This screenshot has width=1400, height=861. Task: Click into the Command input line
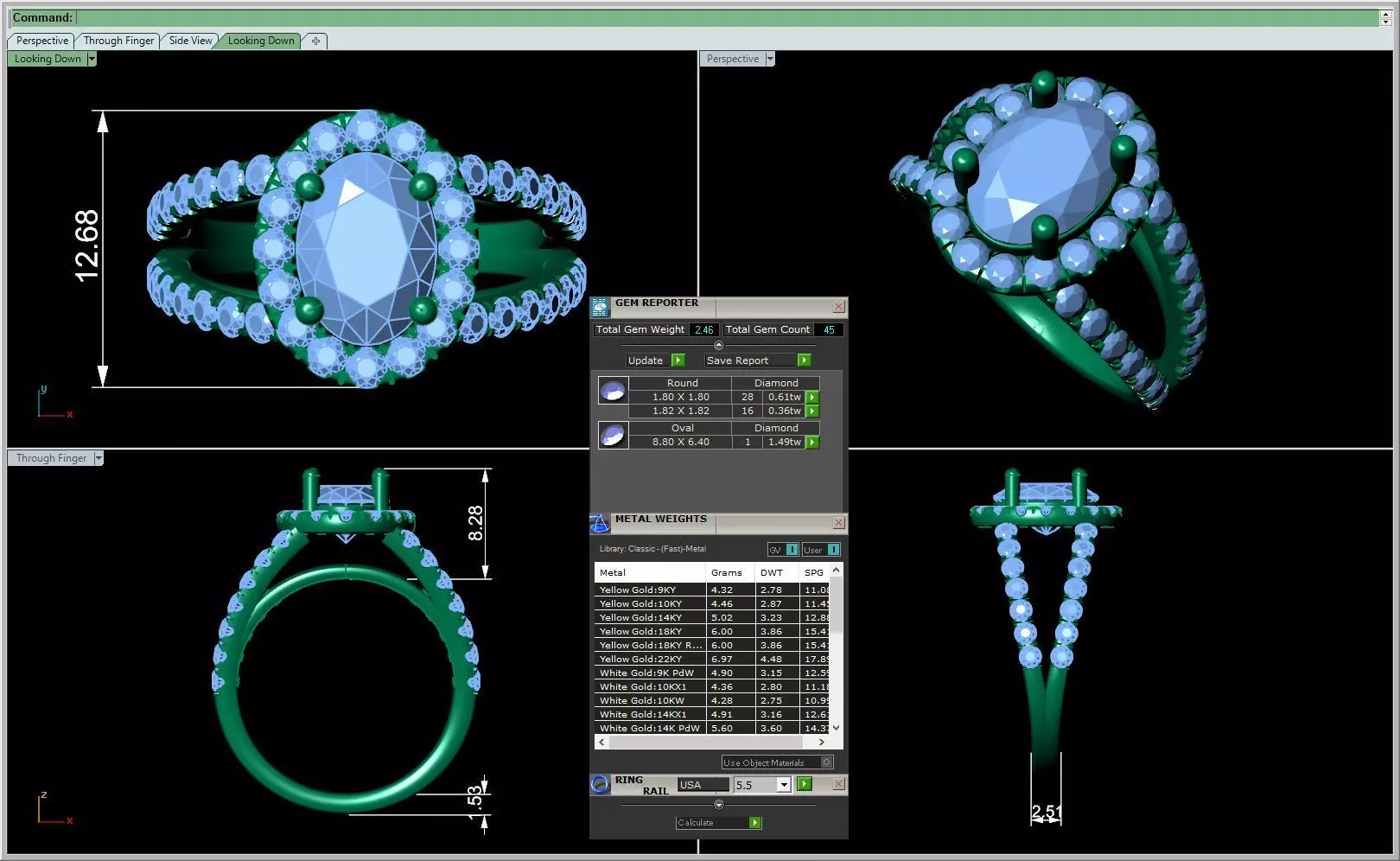coord(727,17)
